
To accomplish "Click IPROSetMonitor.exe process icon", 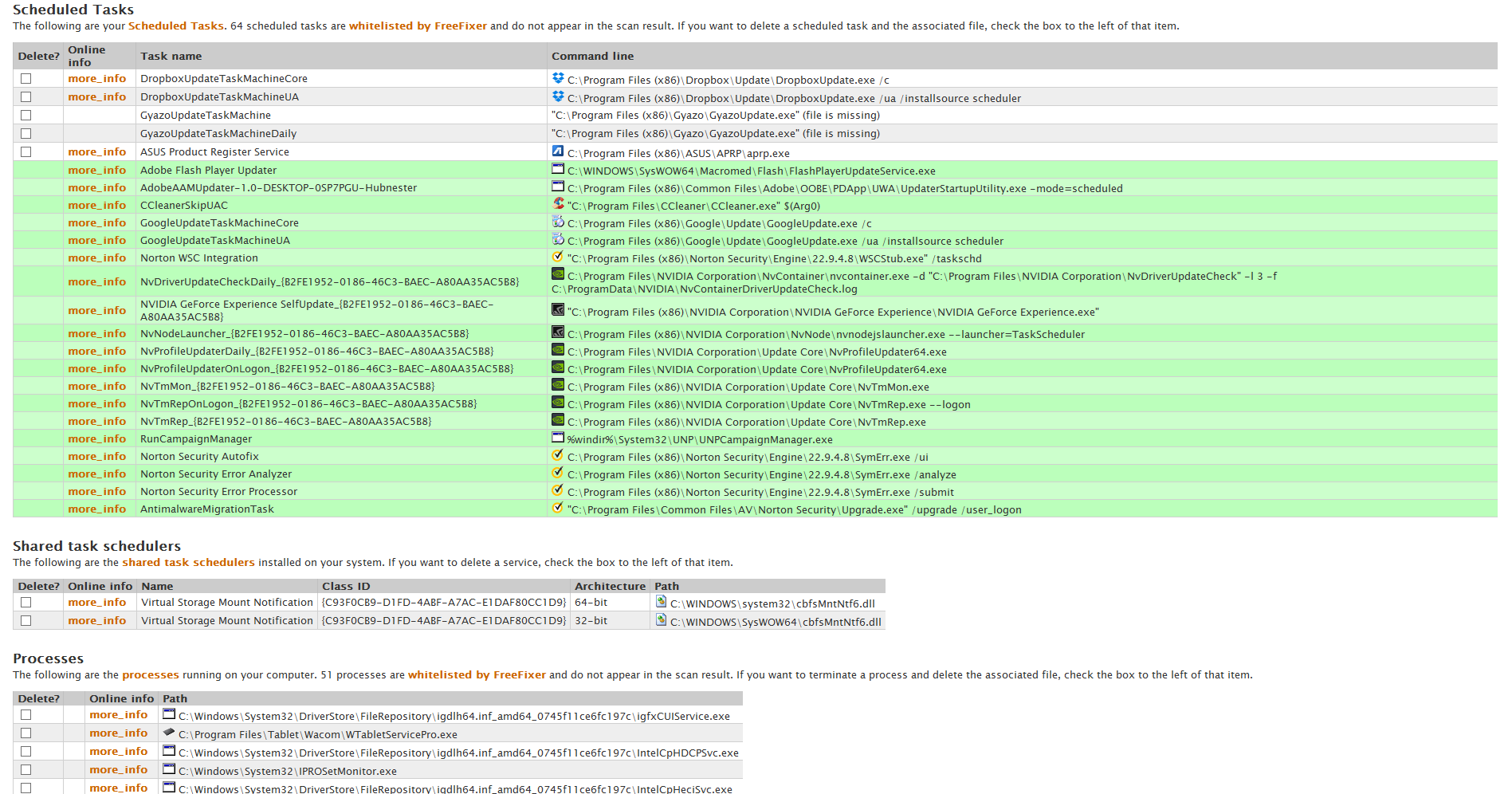I will 169,769.
